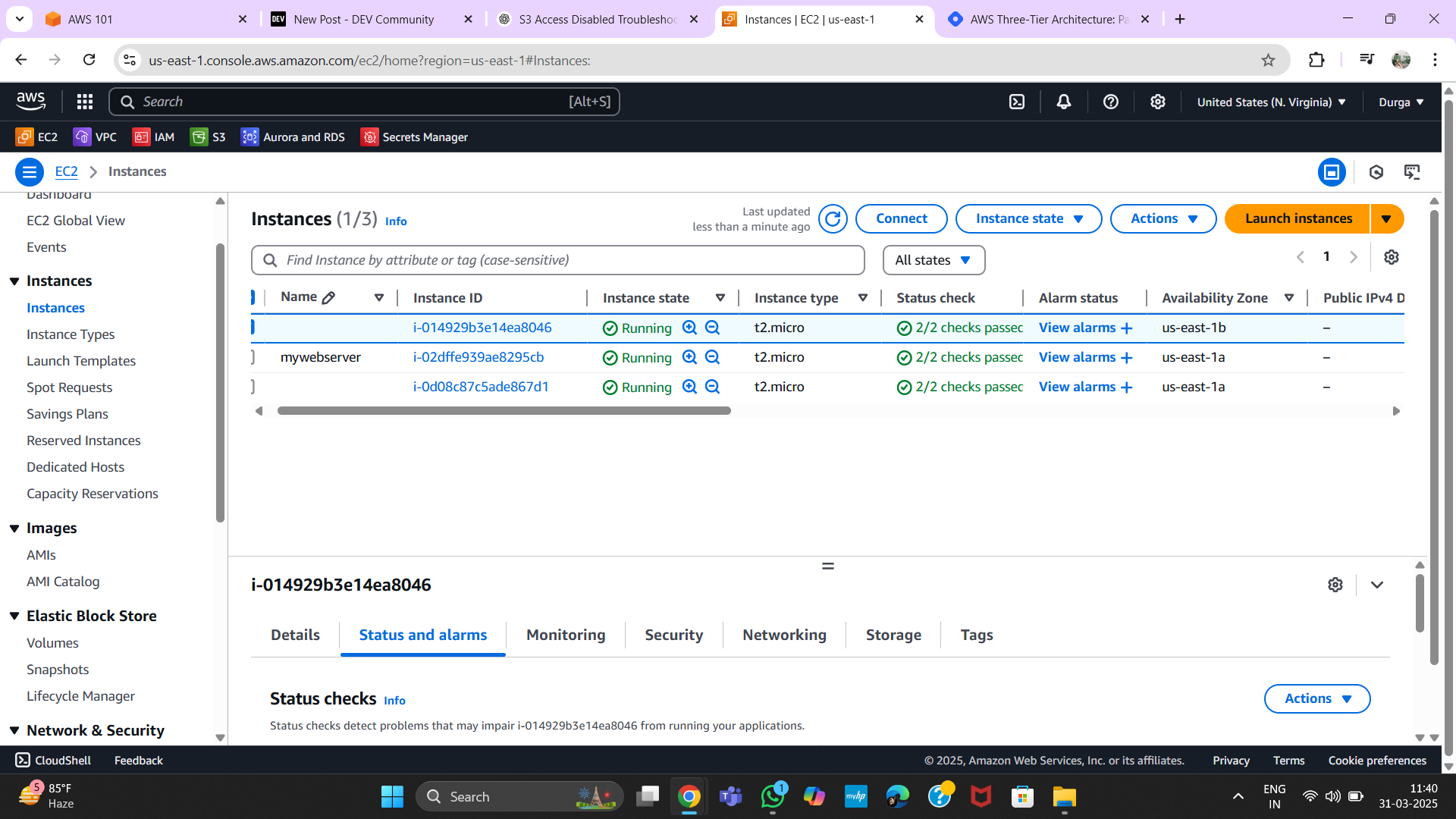The image size is (1456, 819).
Task: Open the AWS help question mark menu
Action: tap(1111, 102)
